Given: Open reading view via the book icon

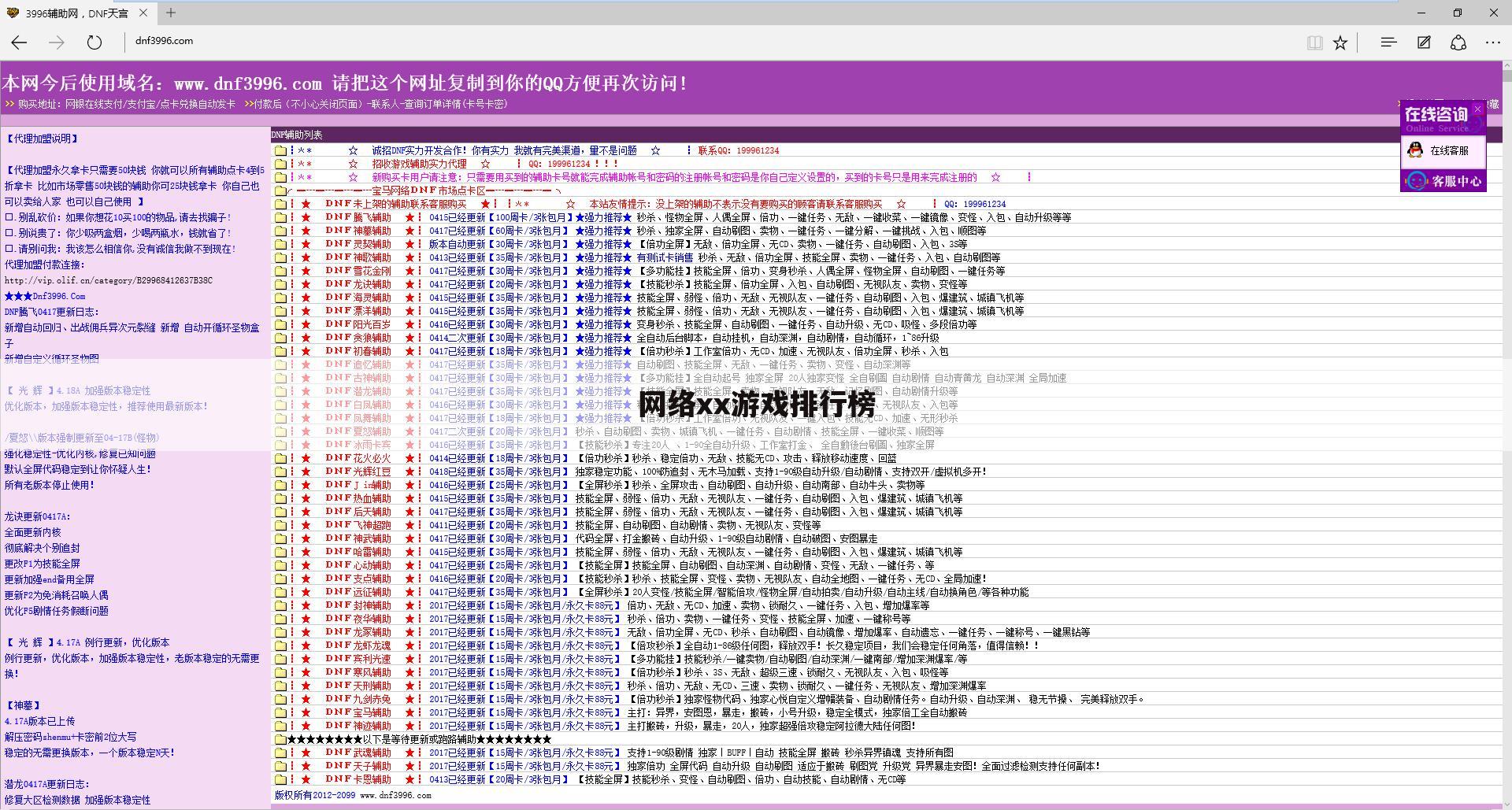Looking at the screenshot, I should pos(1314,43).
